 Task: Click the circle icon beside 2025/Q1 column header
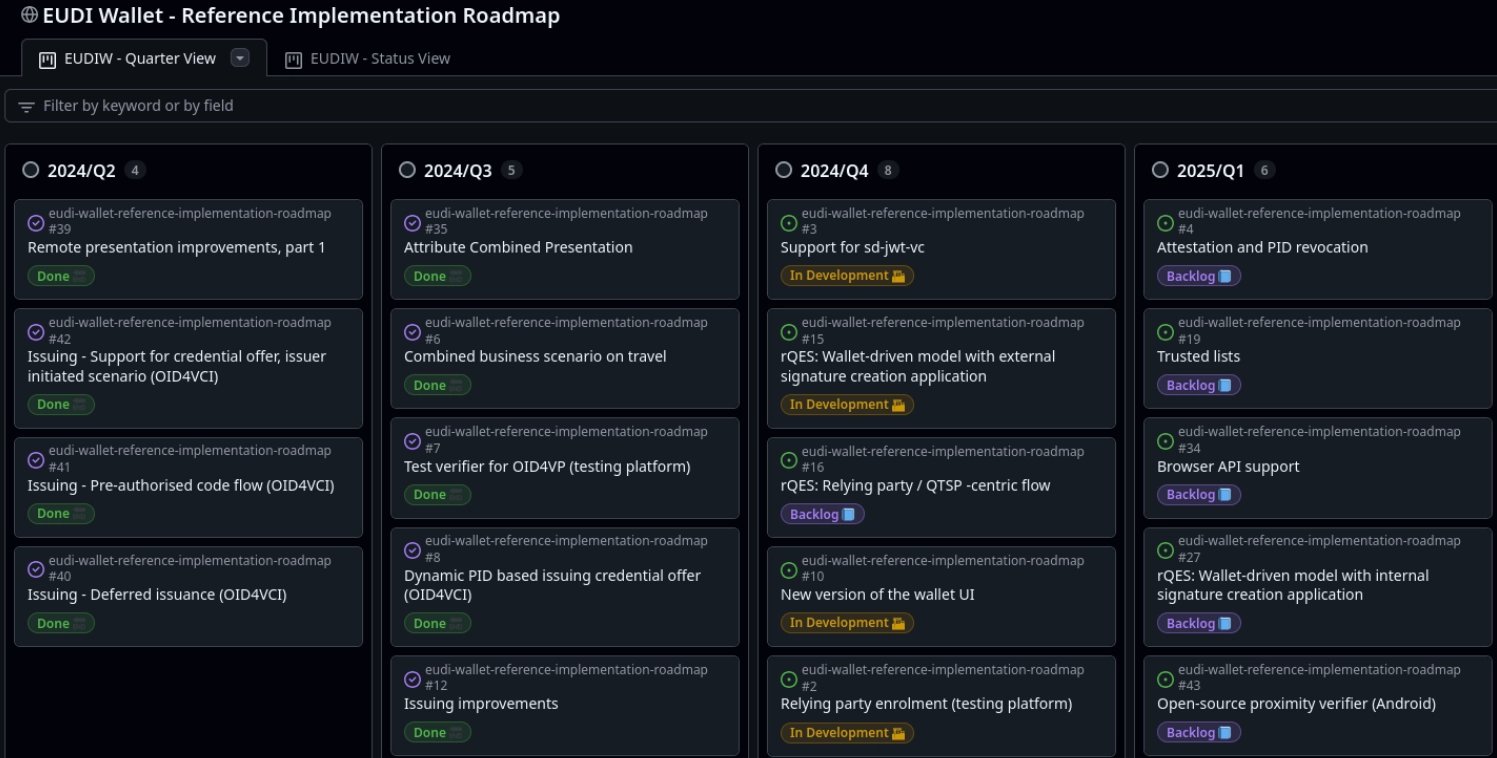pos(1160,170)
